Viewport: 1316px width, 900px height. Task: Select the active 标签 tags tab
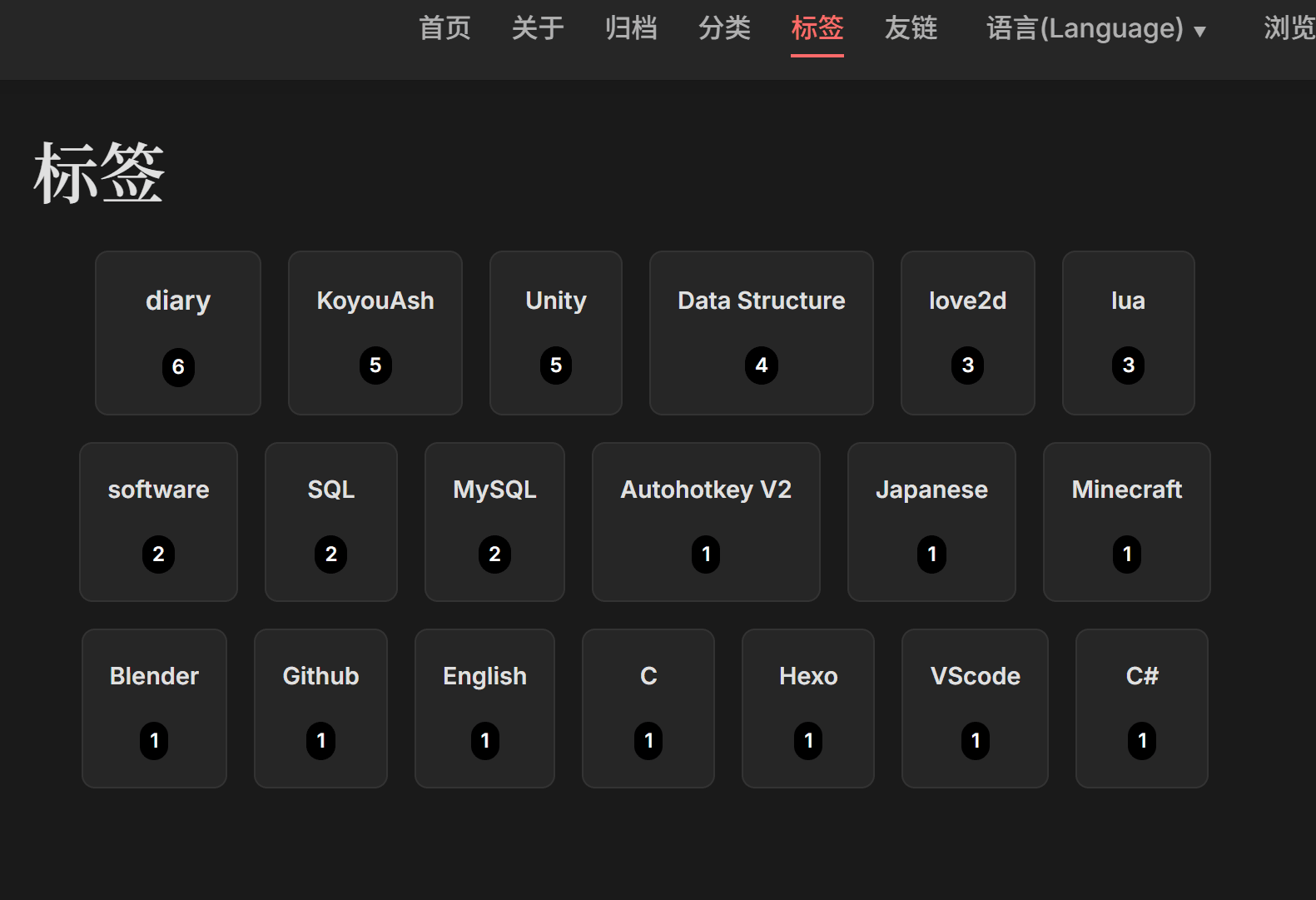coord(817,28)
